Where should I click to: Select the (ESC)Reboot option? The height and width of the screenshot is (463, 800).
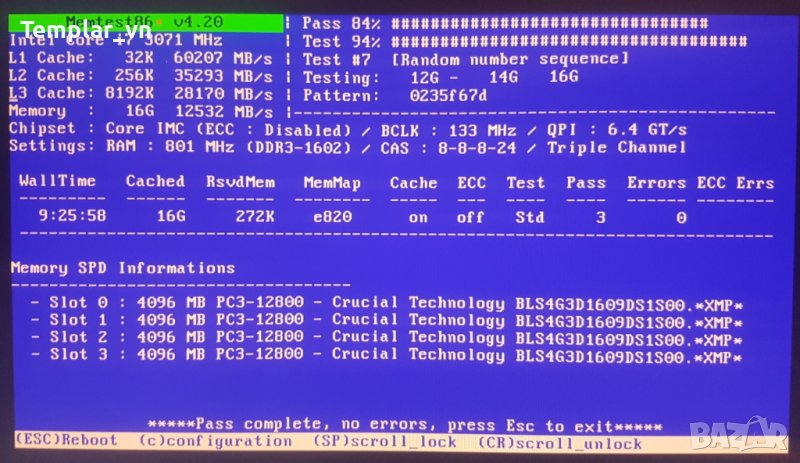(x=66, y=441)
